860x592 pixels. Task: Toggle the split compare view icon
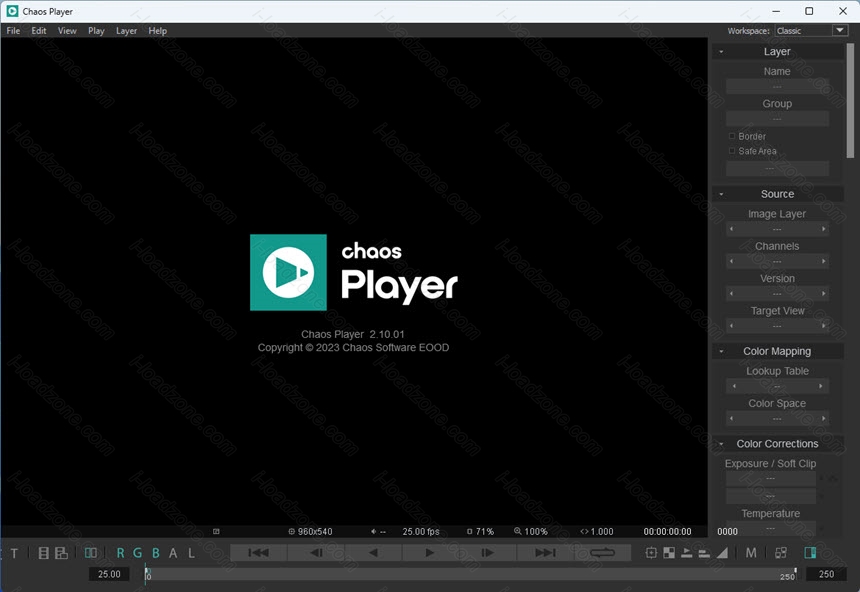(91, 553)
